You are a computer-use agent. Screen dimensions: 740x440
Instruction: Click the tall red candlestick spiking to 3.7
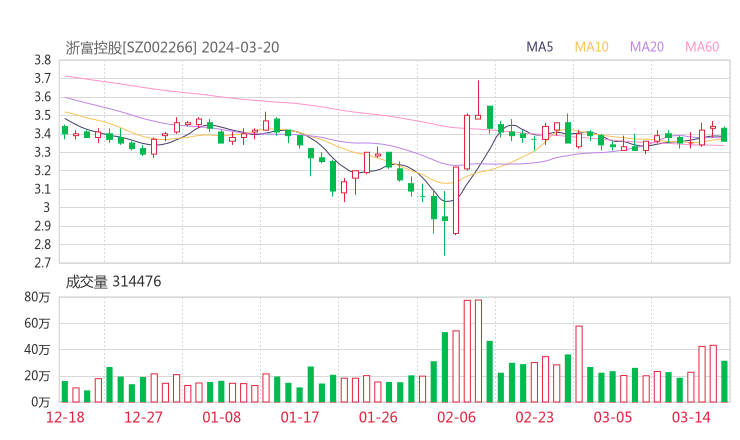[478, 100]
